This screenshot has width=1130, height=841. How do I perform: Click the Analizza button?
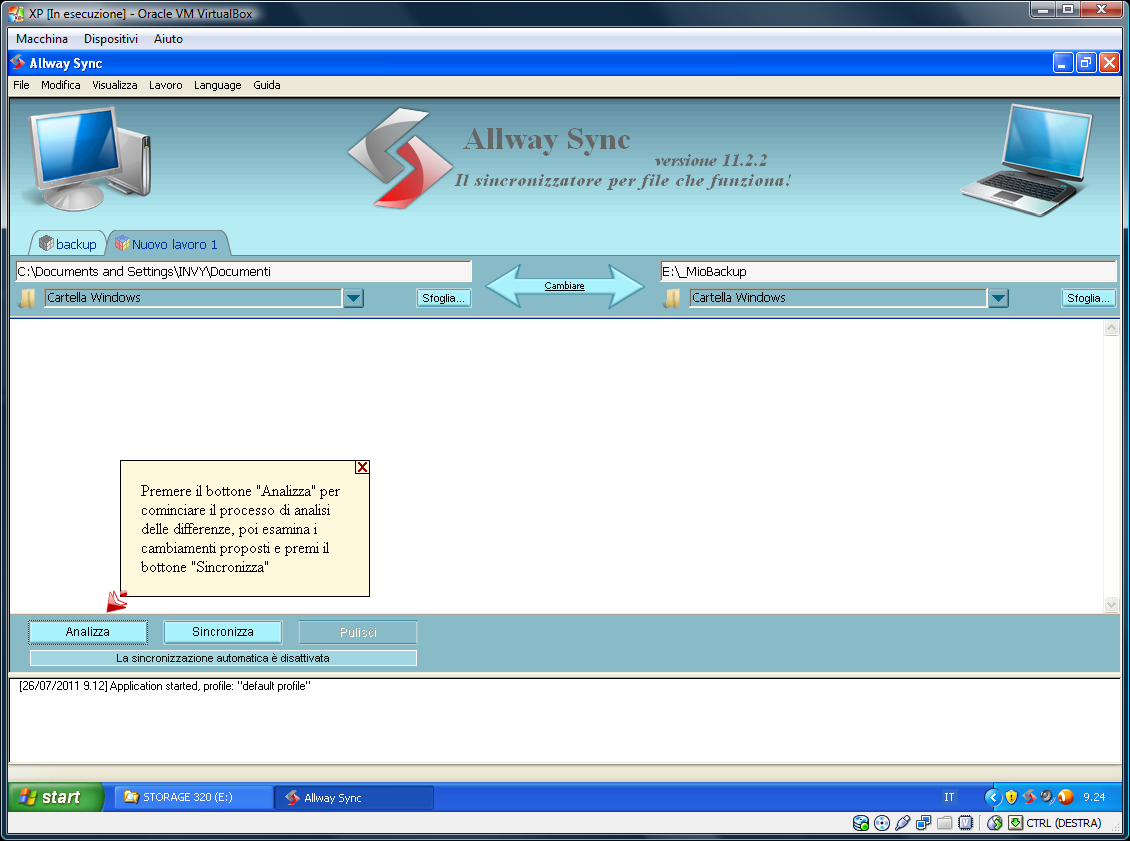[88, 632]
